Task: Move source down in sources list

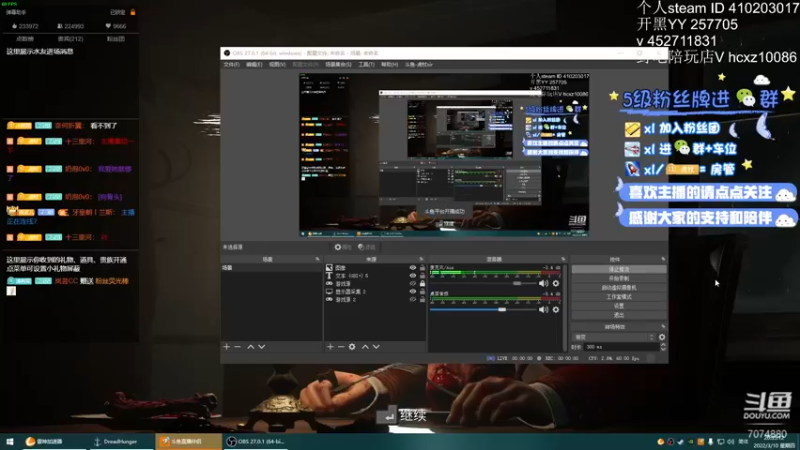Action: [x=377, y=347]
